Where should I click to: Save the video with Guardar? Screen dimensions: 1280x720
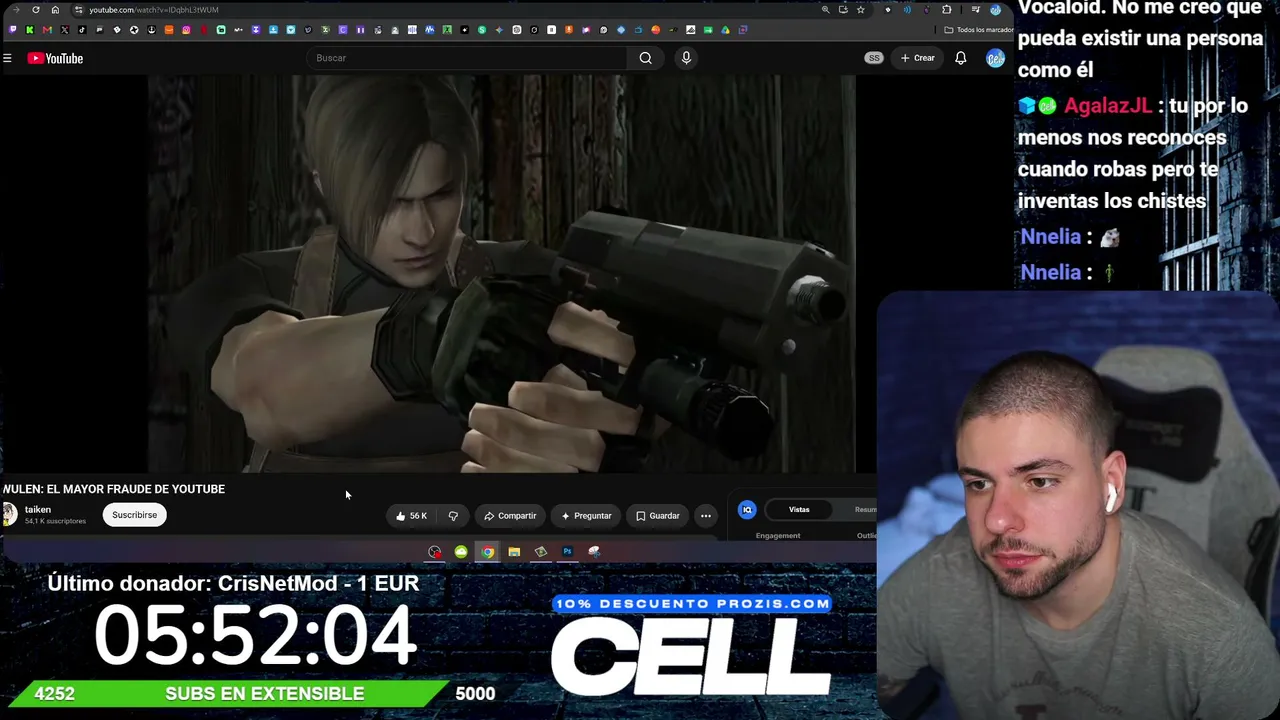658,516
